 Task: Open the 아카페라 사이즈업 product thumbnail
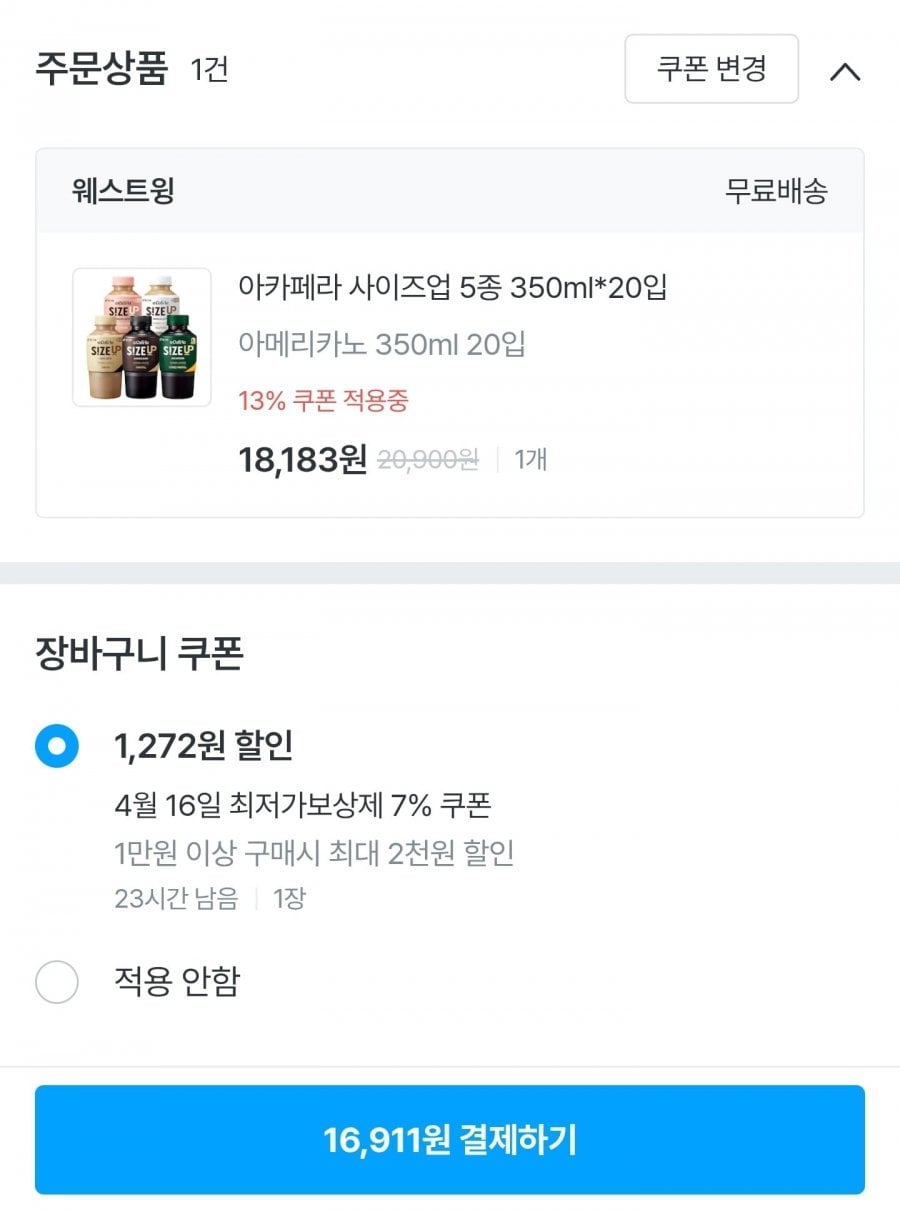point(142,338)
